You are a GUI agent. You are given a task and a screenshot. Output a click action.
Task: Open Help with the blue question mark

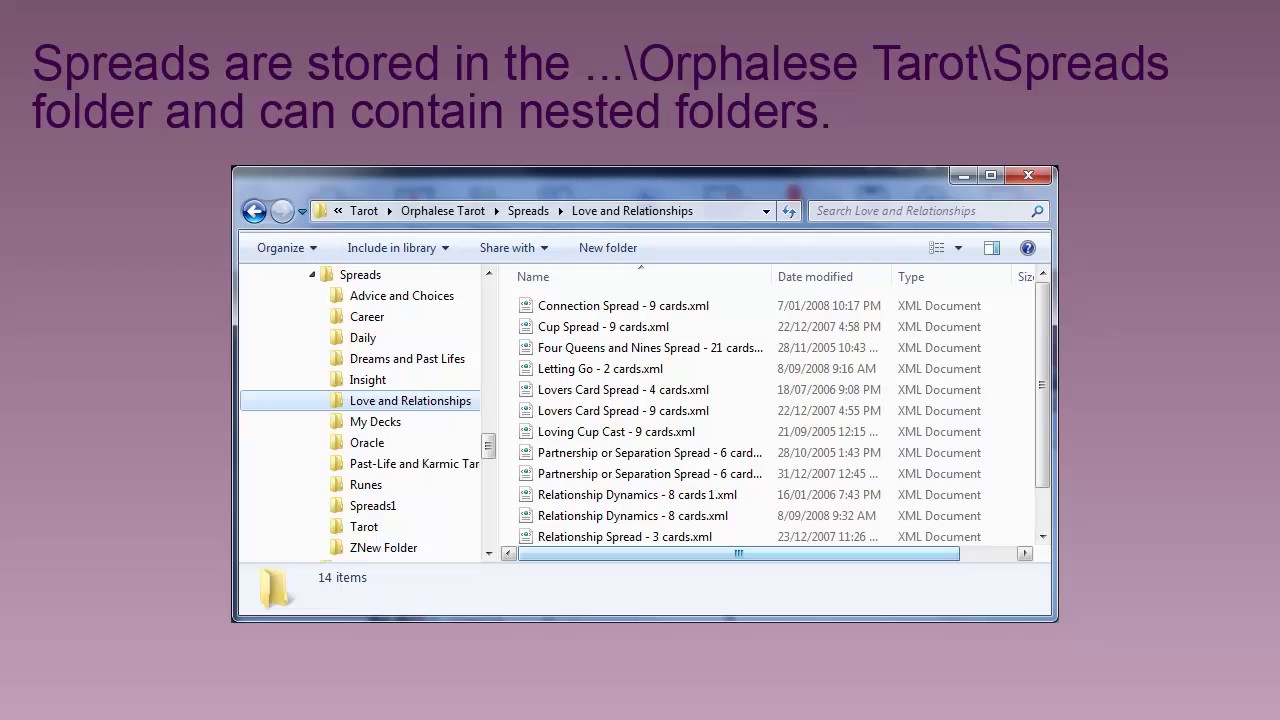[x=1027, y=248]
